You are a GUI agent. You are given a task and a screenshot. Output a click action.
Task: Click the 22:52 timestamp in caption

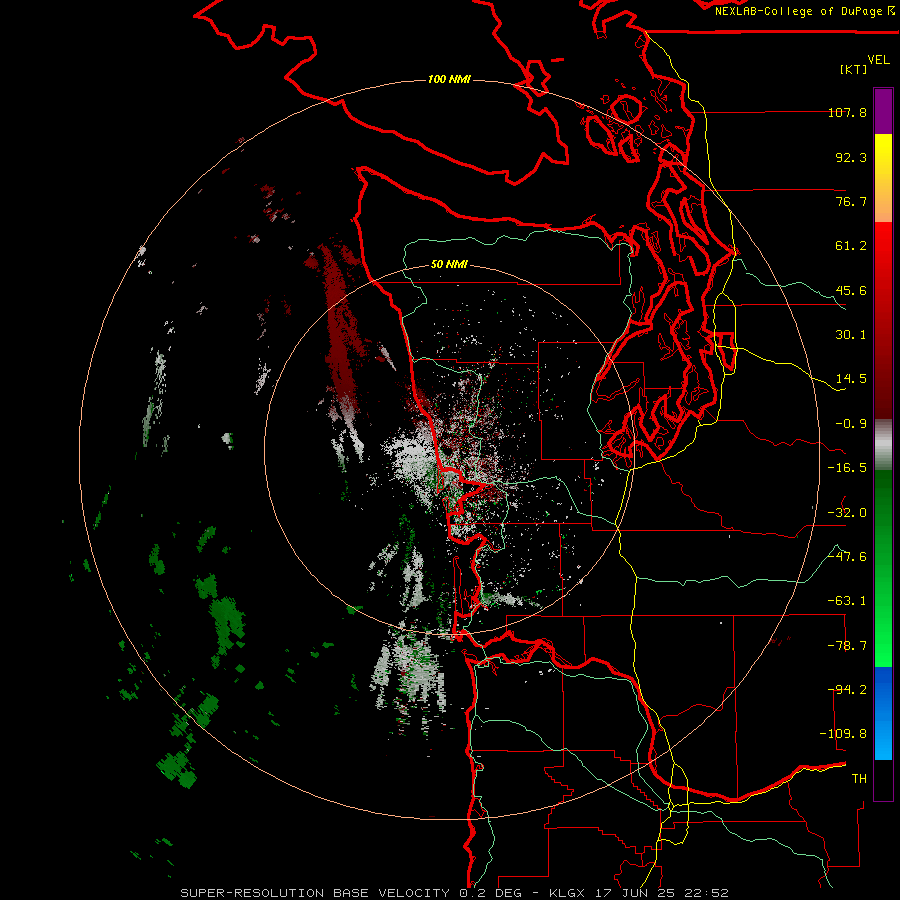click(x=705, y=893)
